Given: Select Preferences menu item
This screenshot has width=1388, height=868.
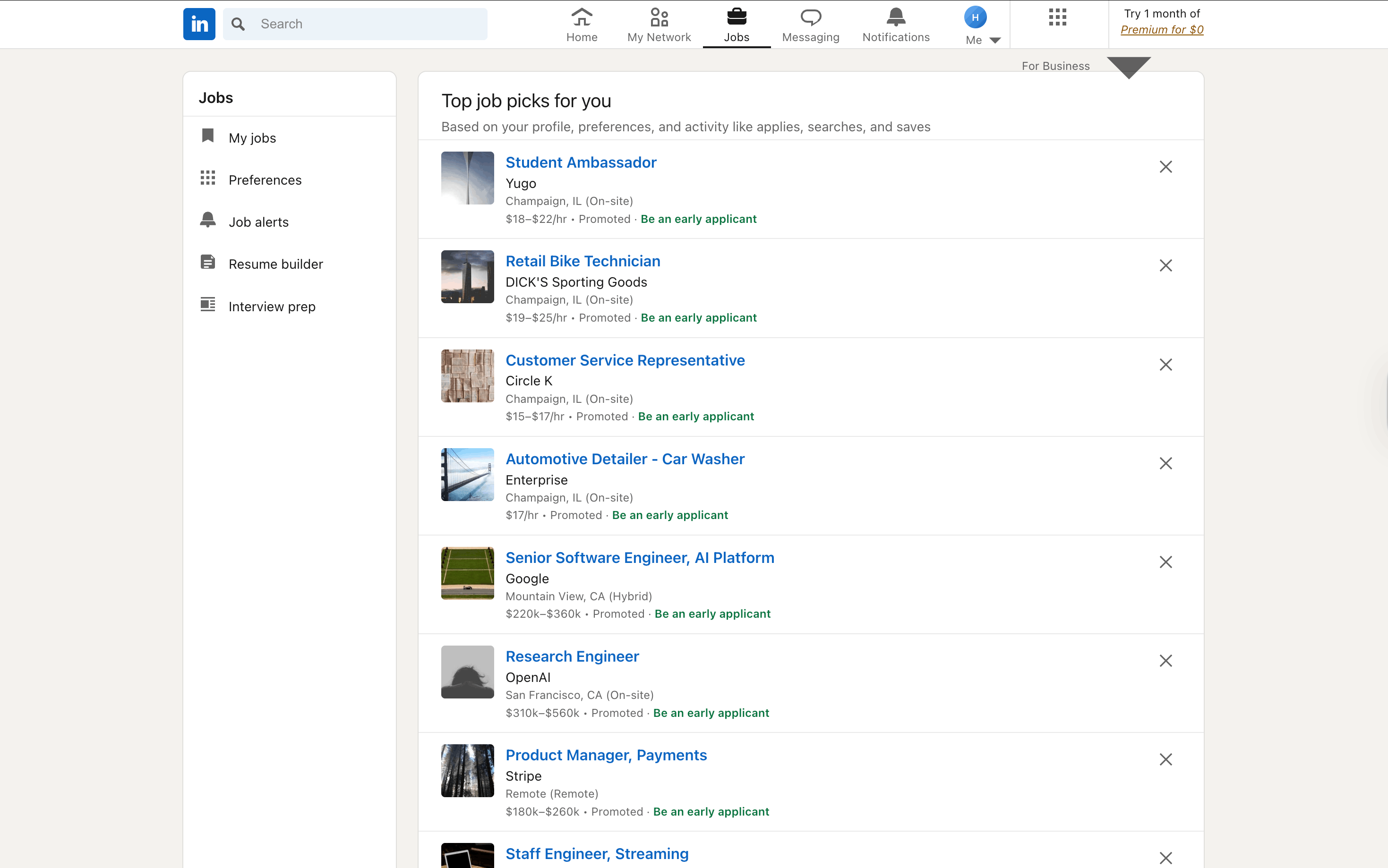Looking at the screenshot, I should click(x=290, y=179).
